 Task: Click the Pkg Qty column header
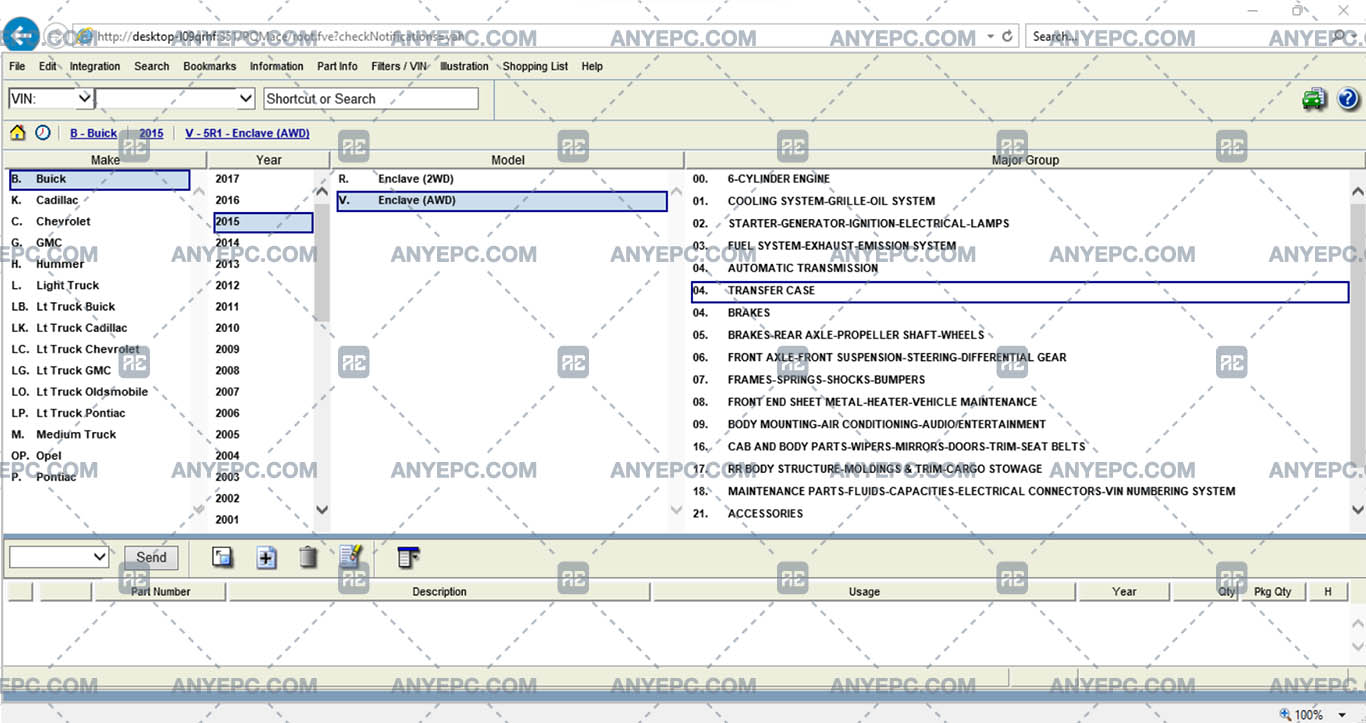(x=1272, y=591)
